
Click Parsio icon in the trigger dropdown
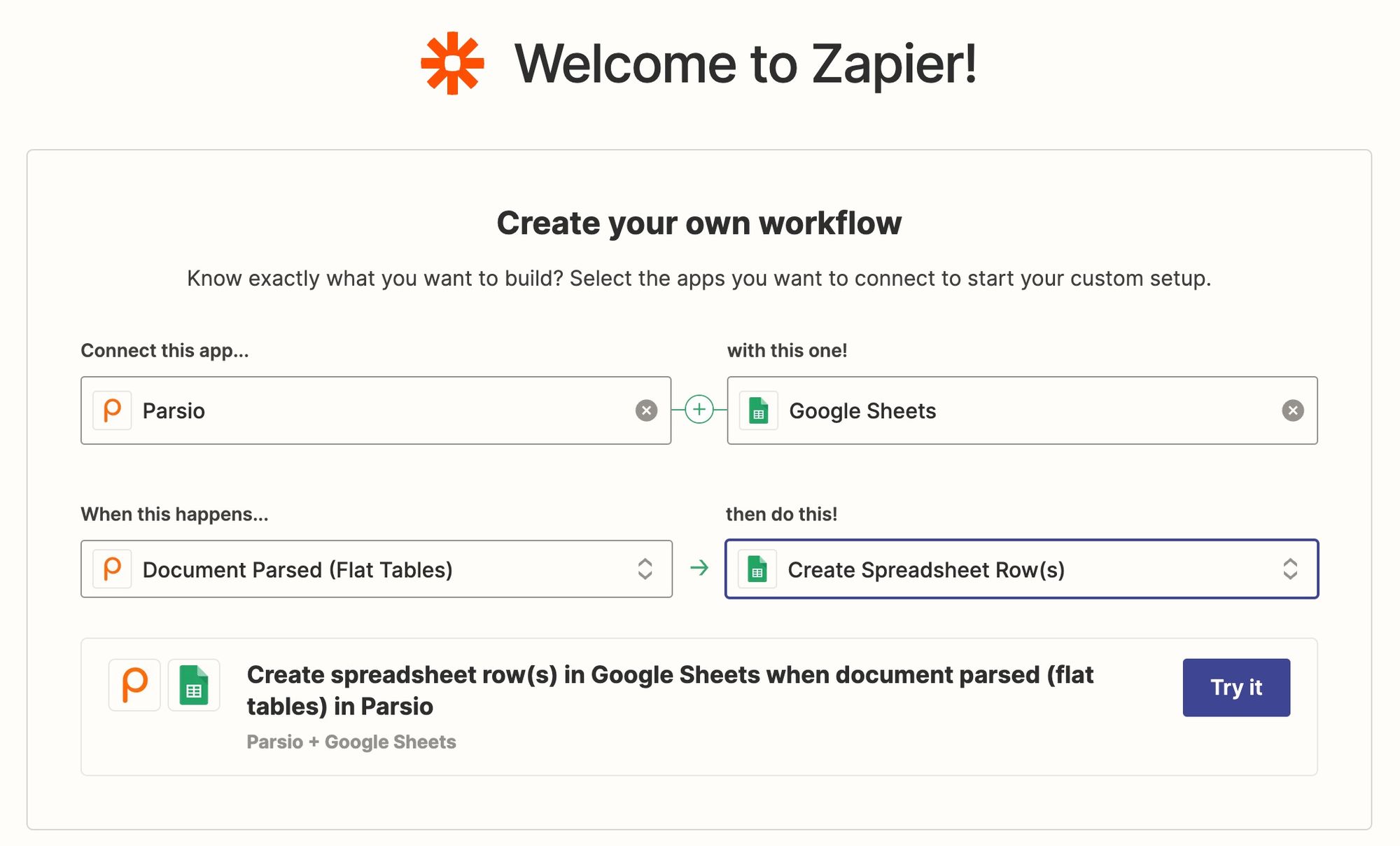pos(113,569)
